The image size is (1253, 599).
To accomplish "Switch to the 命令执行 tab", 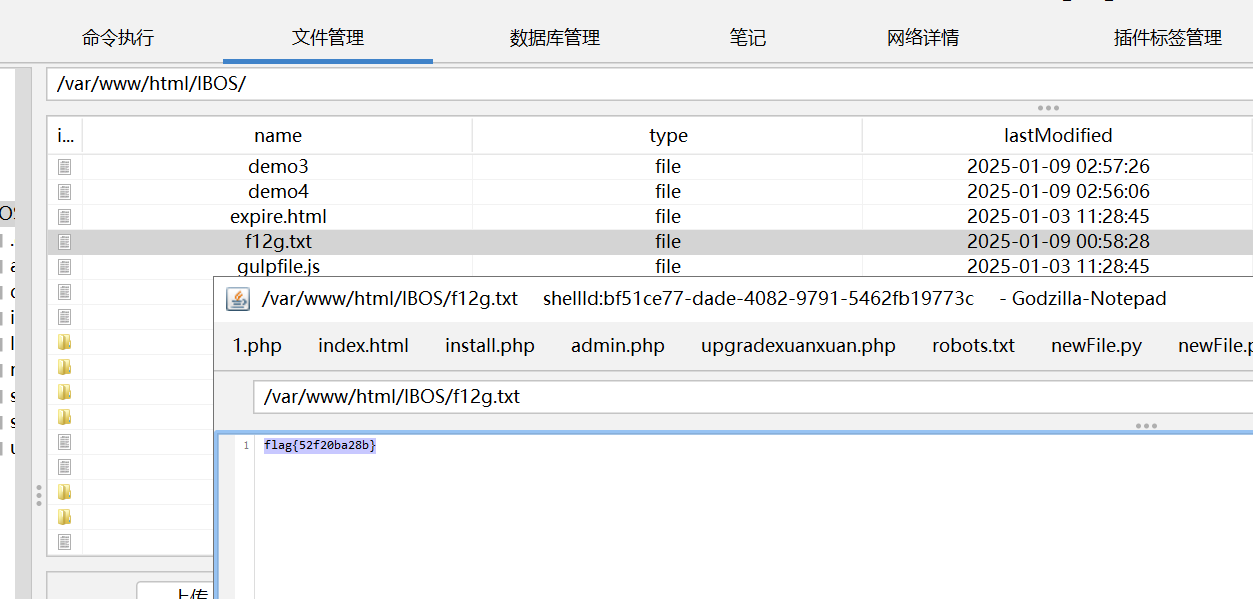I will click(x=118, y=38).
